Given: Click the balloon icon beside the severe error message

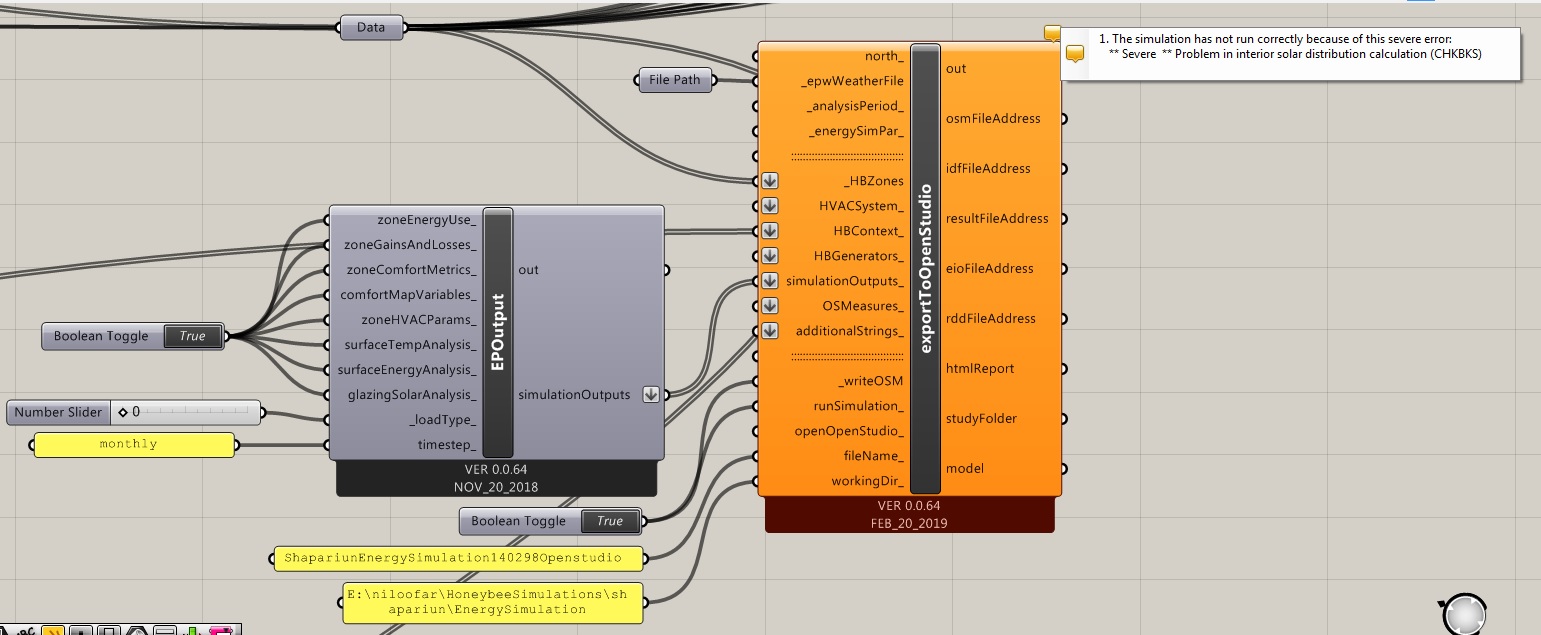Looking at the screenshot, I should pyautogui.click(x=1075, y=54).
